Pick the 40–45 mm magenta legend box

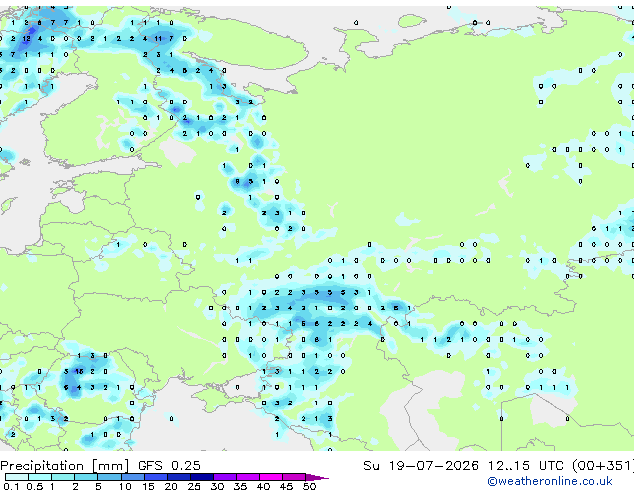pyautogui.click(x=271, y=477)
